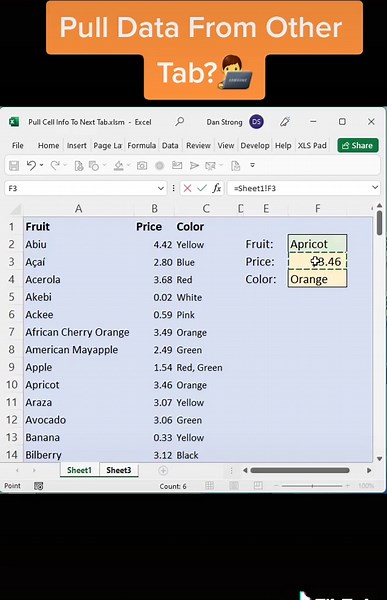Click the zoom out minus button
Viewport: 387px width, 600px height.
276,486
